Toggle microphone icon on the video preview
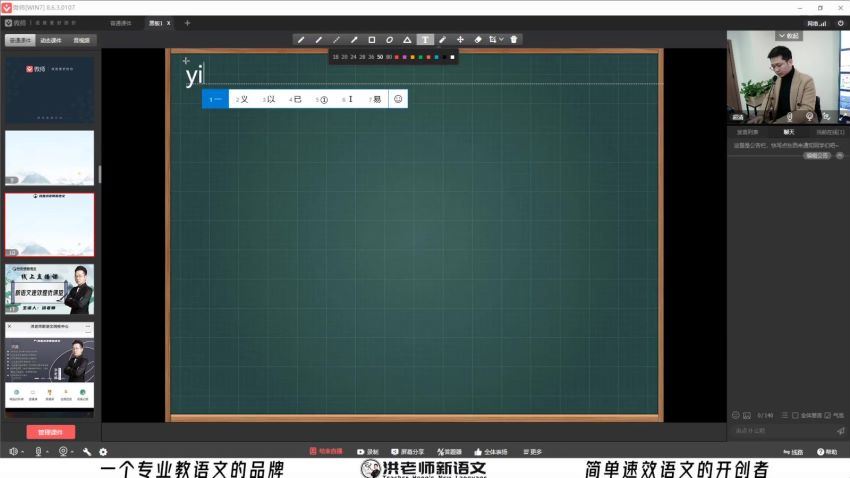850x478 pixels. pyautogui.click(x=789, y=117)
